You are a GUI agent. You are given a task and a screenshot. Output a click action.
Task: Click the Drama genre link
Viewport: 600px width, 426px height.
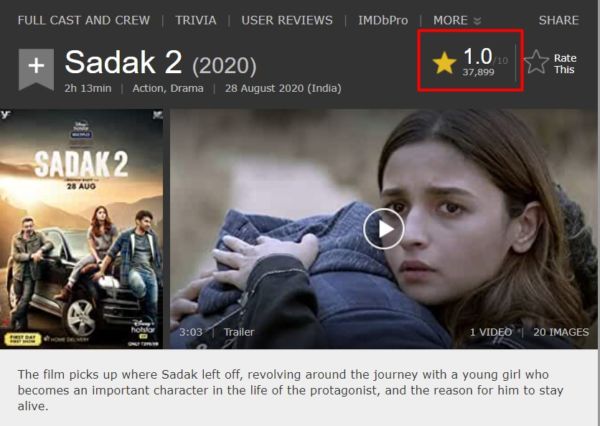point(187,88)
